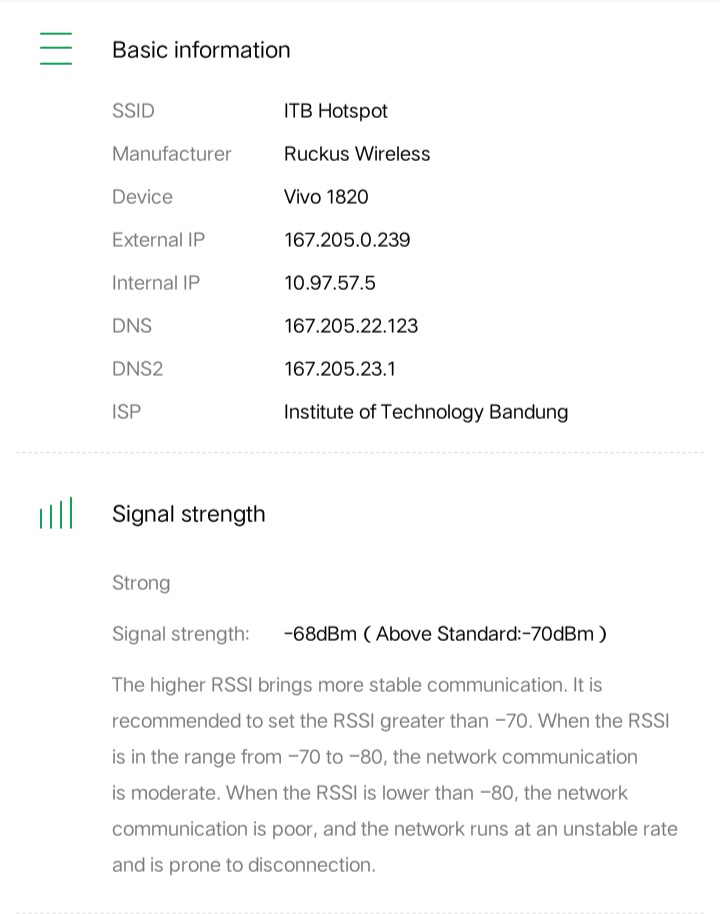This screenshot has width=720, height=914.
Task: Tap the SSID label
Action: [x=133, y=111]
